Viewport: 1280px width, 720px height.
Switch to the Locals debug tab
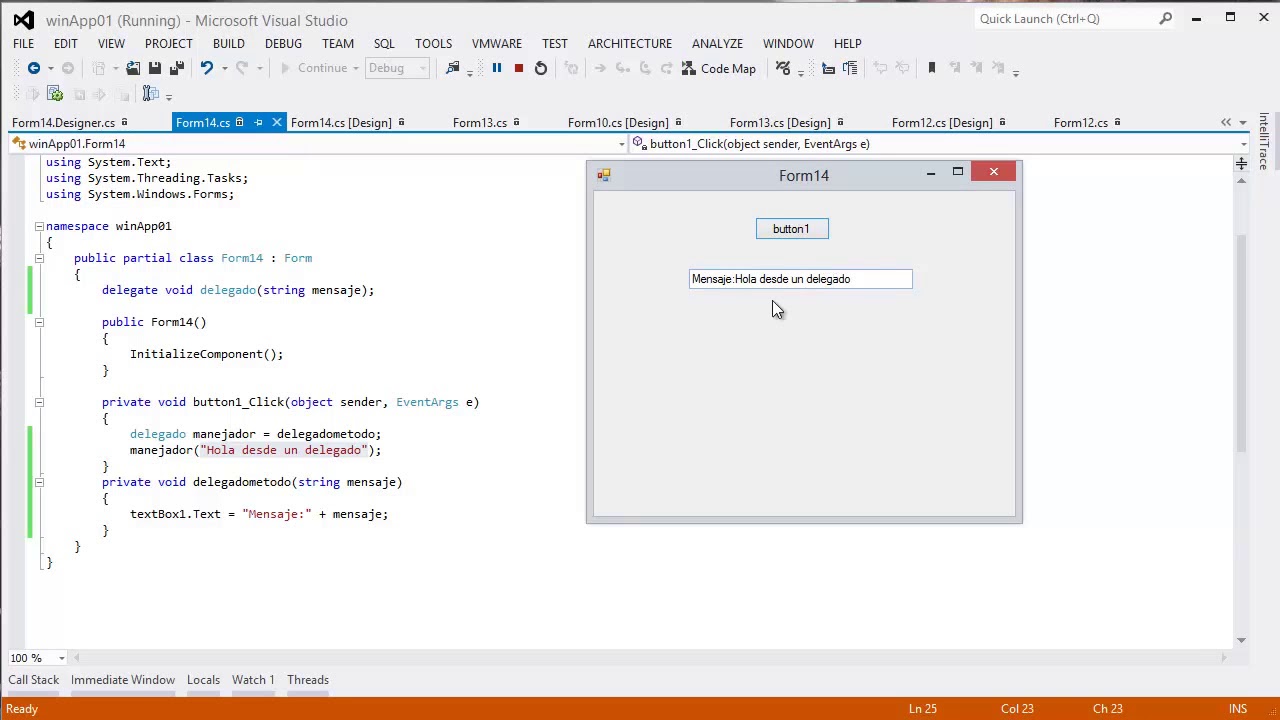[203, 680]
